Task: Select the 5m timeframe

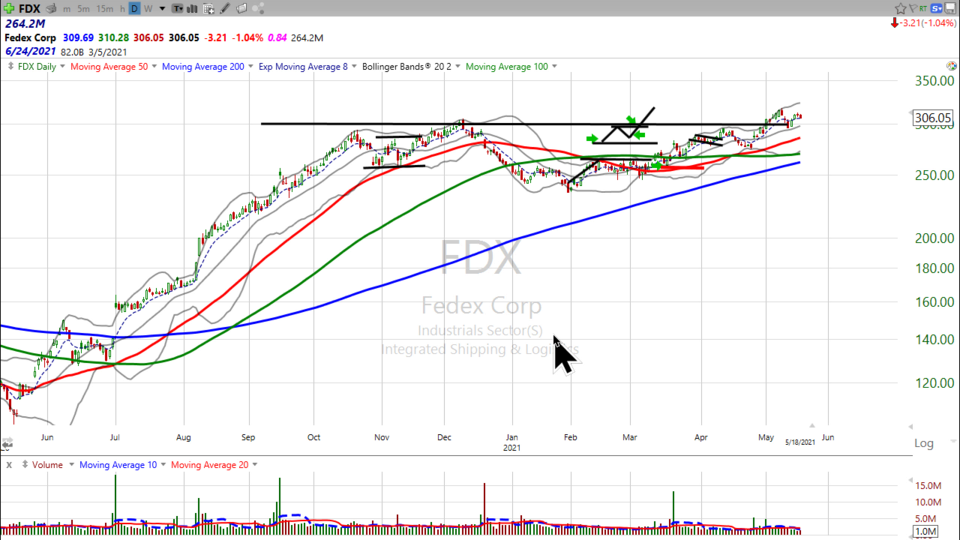Action: pos(84,9)
